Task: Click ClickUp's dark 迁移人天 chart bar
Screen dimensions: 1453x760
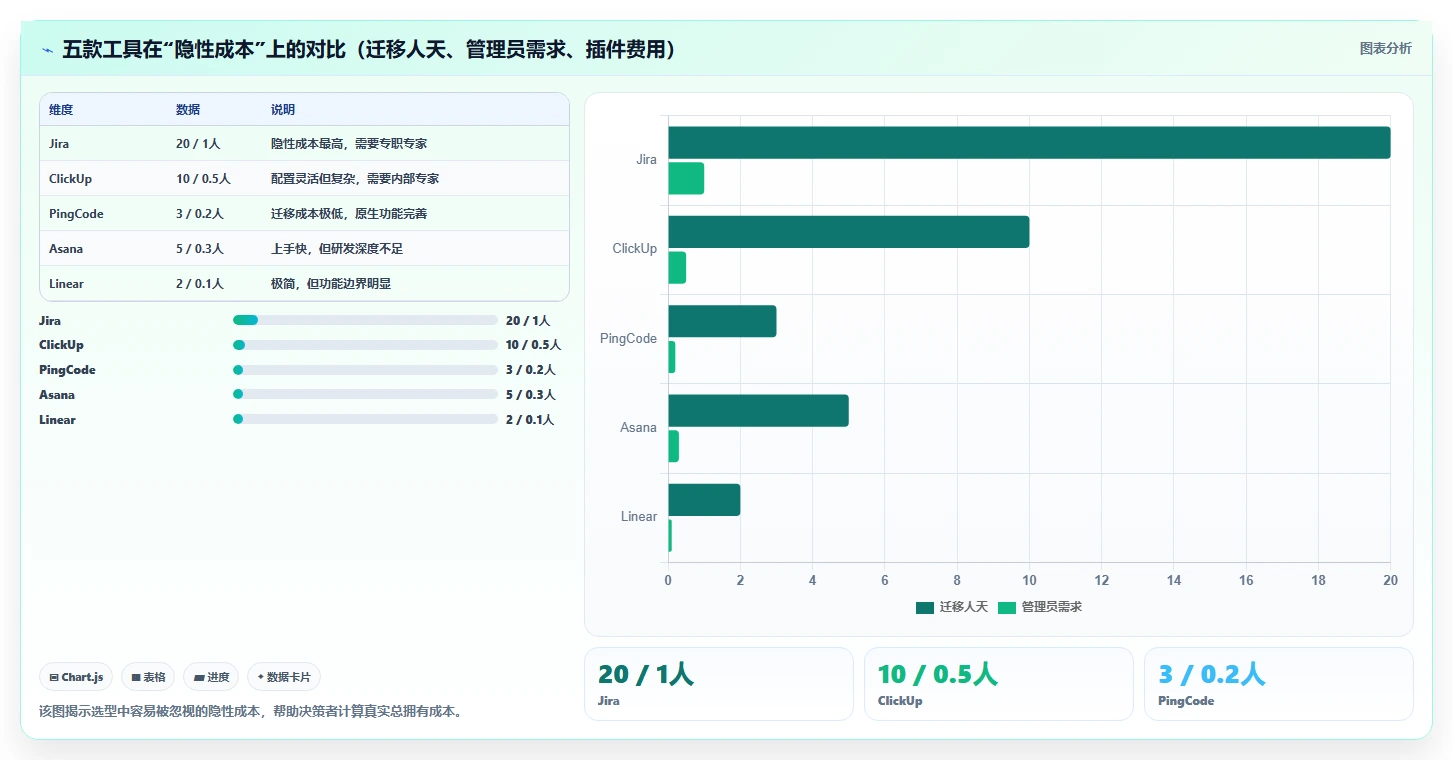Action: (x=848, y=232)
